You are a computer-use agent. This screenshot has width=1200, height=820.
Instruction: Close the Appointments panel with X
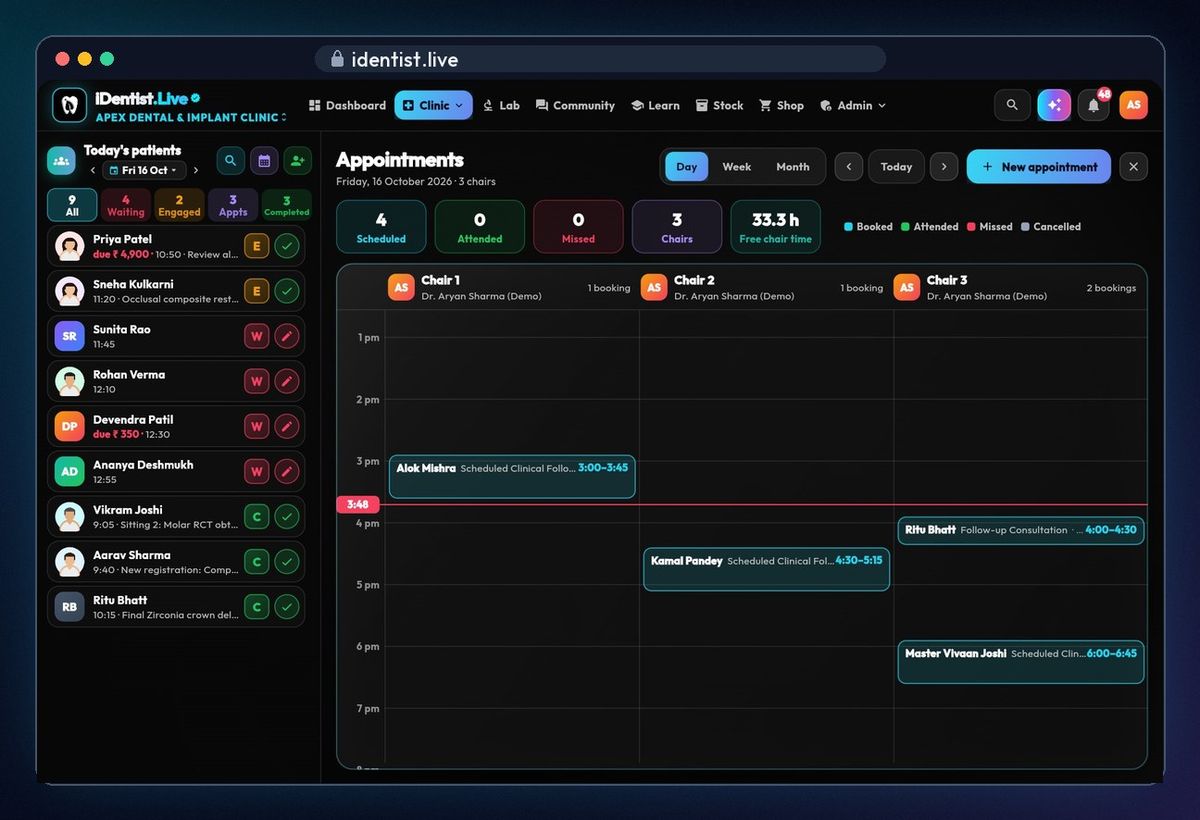point(1133,167)
